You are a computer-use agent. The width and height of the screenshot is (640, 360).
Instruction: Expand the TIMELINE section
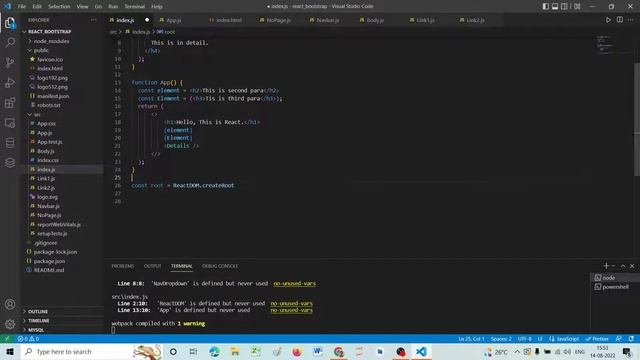pyautogui.click(x=38, y=321)
